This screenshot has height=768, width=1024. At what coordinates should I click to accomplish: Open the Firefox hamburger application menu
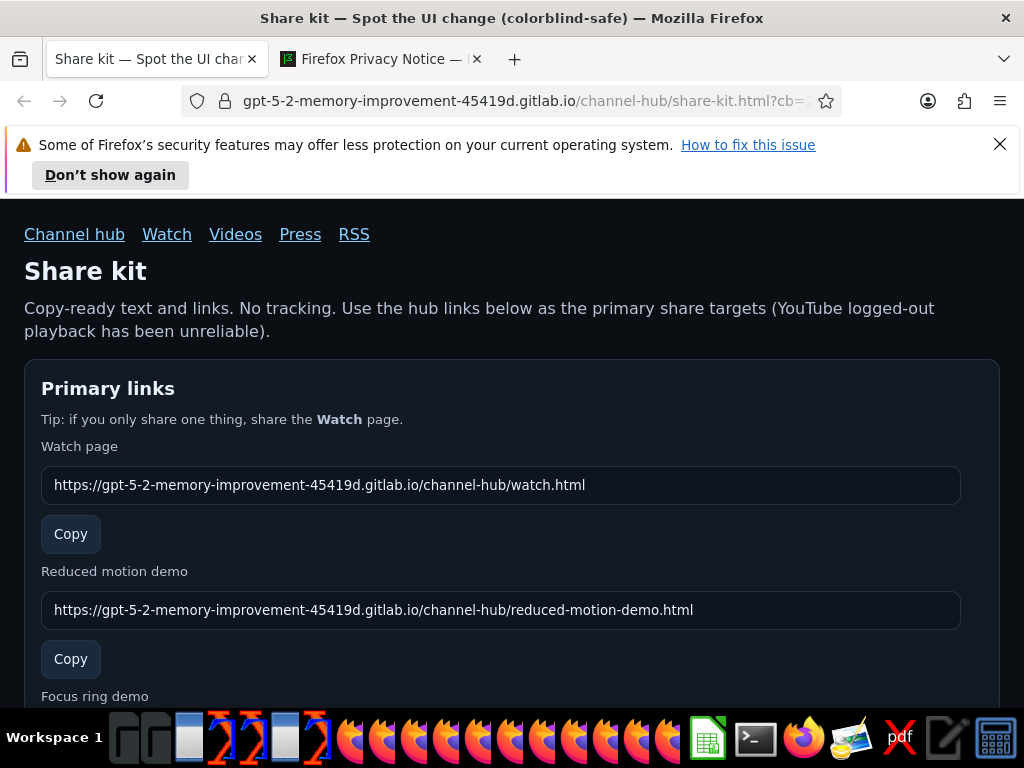pos(1000,101)
